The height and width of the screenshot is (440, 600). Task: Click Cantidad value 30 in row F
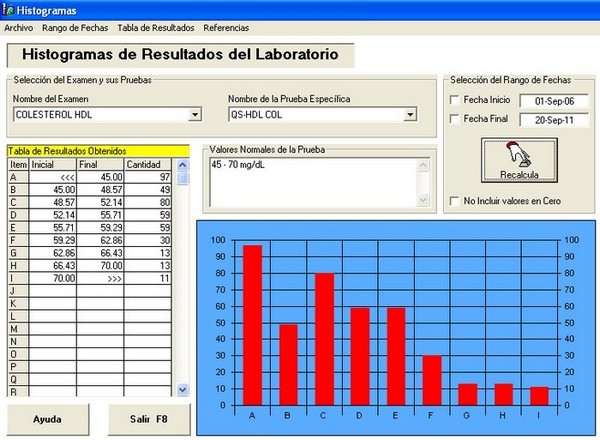(148, 240)
